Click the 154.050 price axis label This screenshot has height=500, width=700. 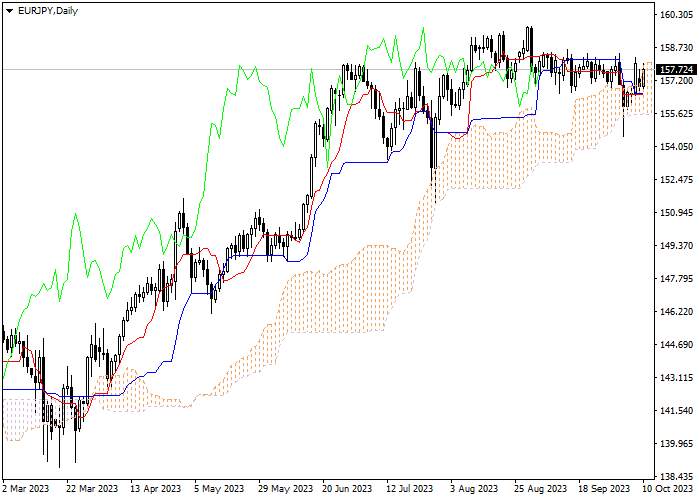coord(676,146)
